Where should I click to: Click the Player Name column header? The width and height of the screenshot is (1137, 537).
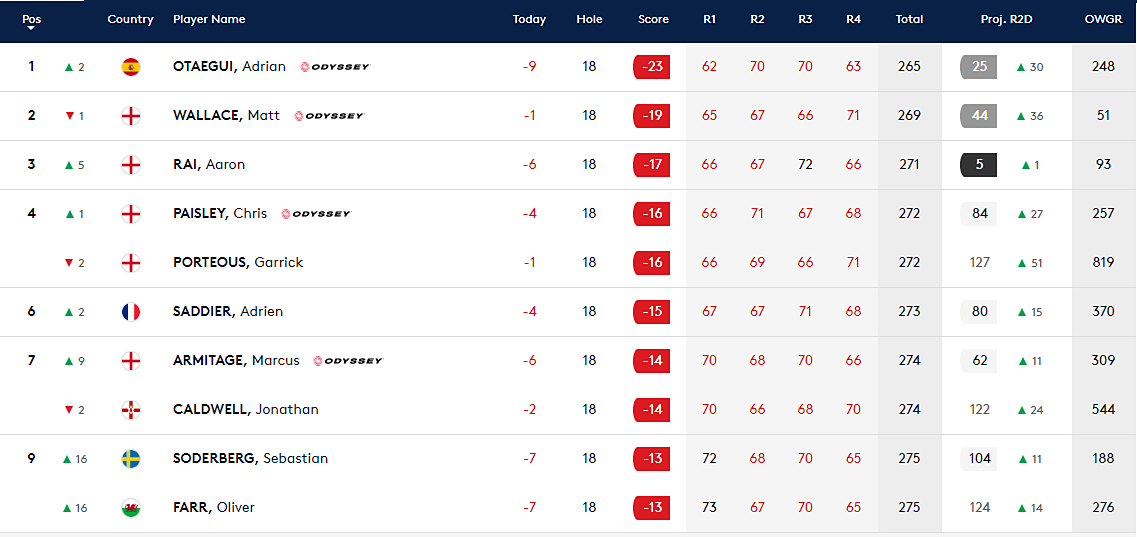(209, 20)
